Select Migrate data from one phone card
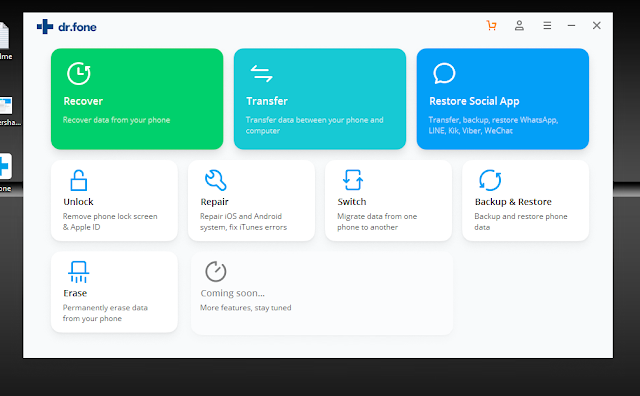The image size is (640, 396). [x=389, y=200]
